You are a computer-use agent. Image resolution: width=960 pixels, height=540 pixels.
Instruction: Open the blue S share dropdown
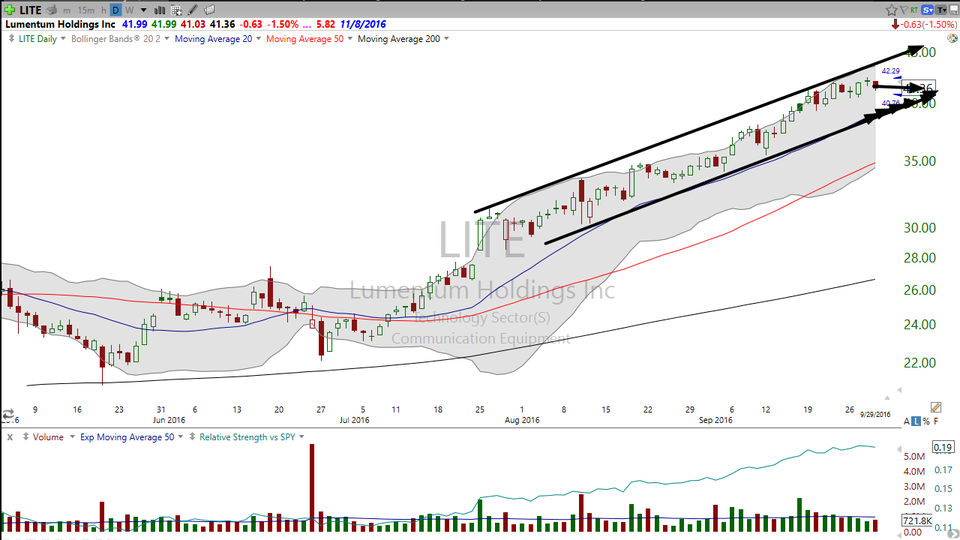[928, 10]
